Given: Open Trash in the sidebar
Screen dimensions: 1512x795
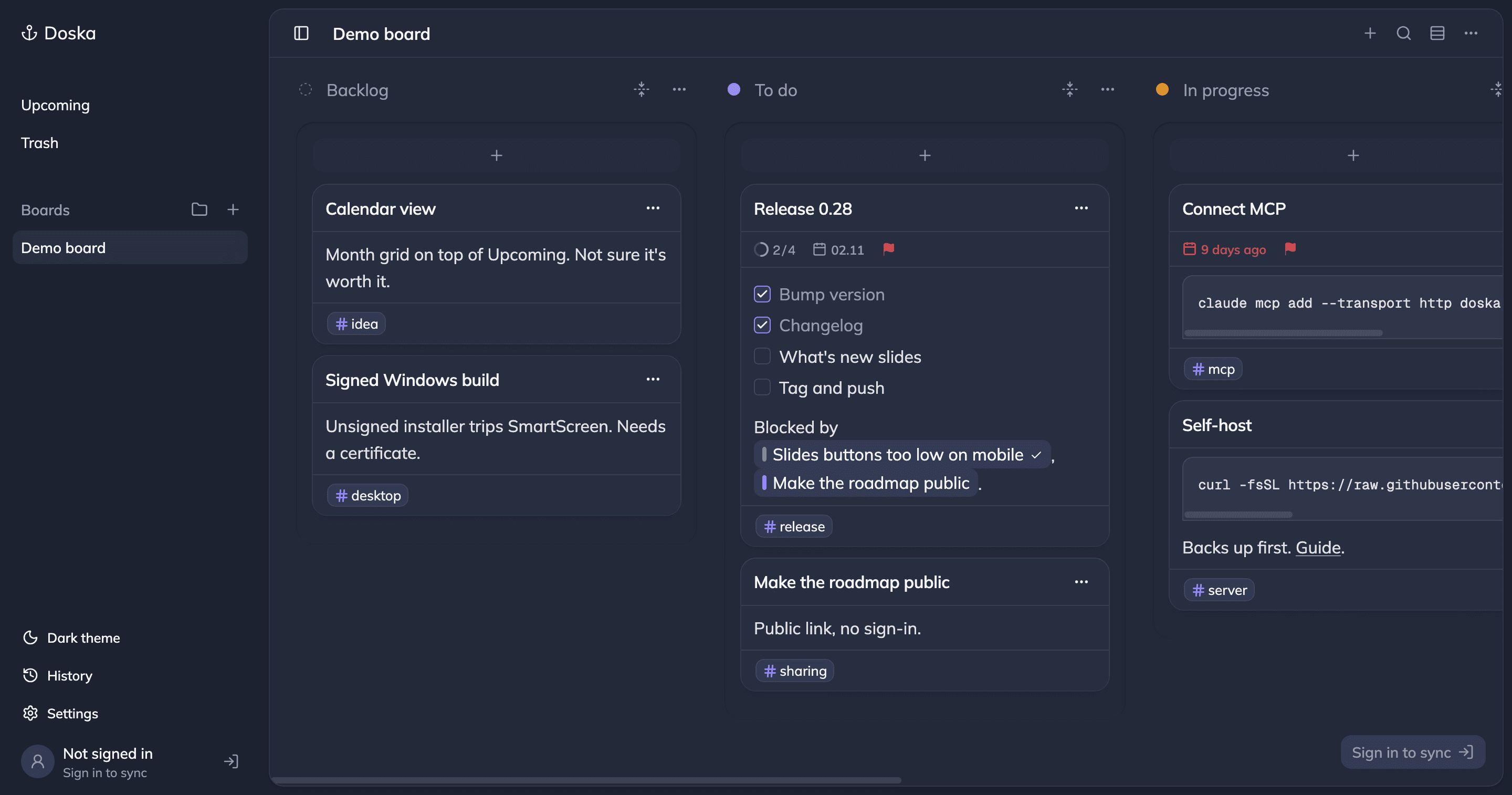Looking at the screenshot, I should coord(39,143).
